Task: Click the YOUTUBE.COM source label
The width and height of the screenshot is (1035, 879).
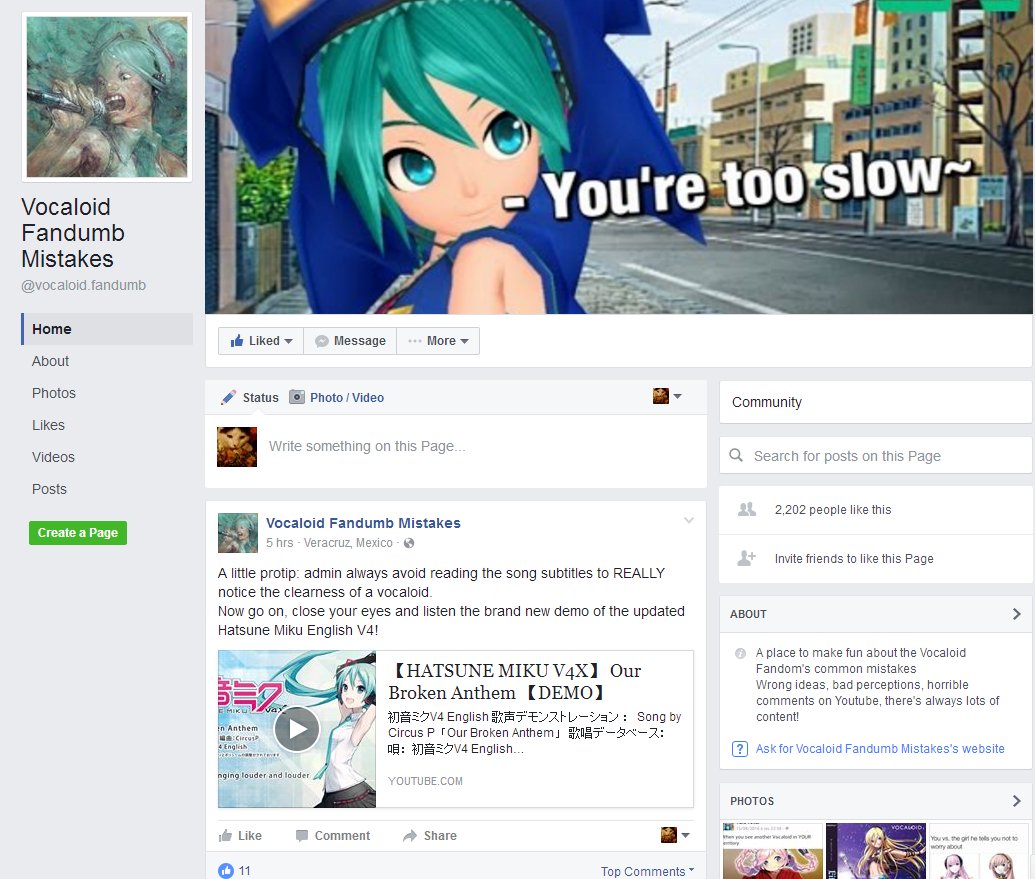Action: [425, 781]
